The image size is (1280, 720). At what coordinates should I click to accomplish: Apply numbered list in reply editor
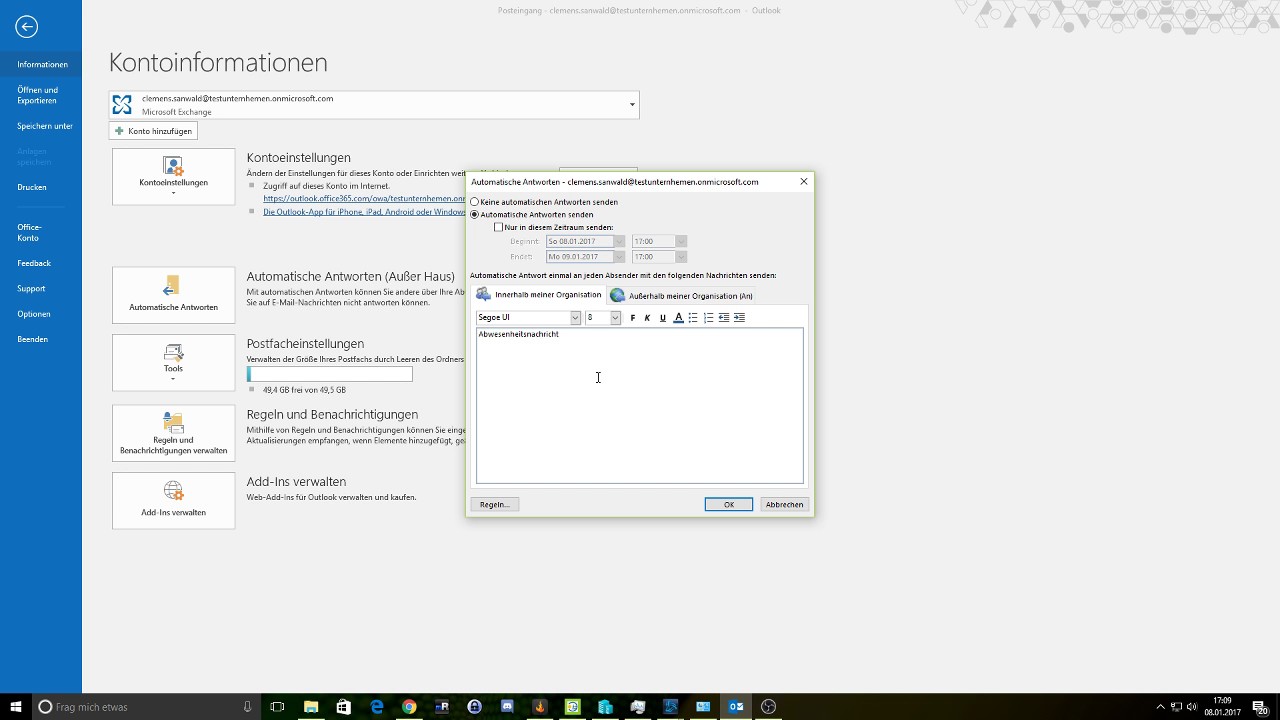[708, 318]
